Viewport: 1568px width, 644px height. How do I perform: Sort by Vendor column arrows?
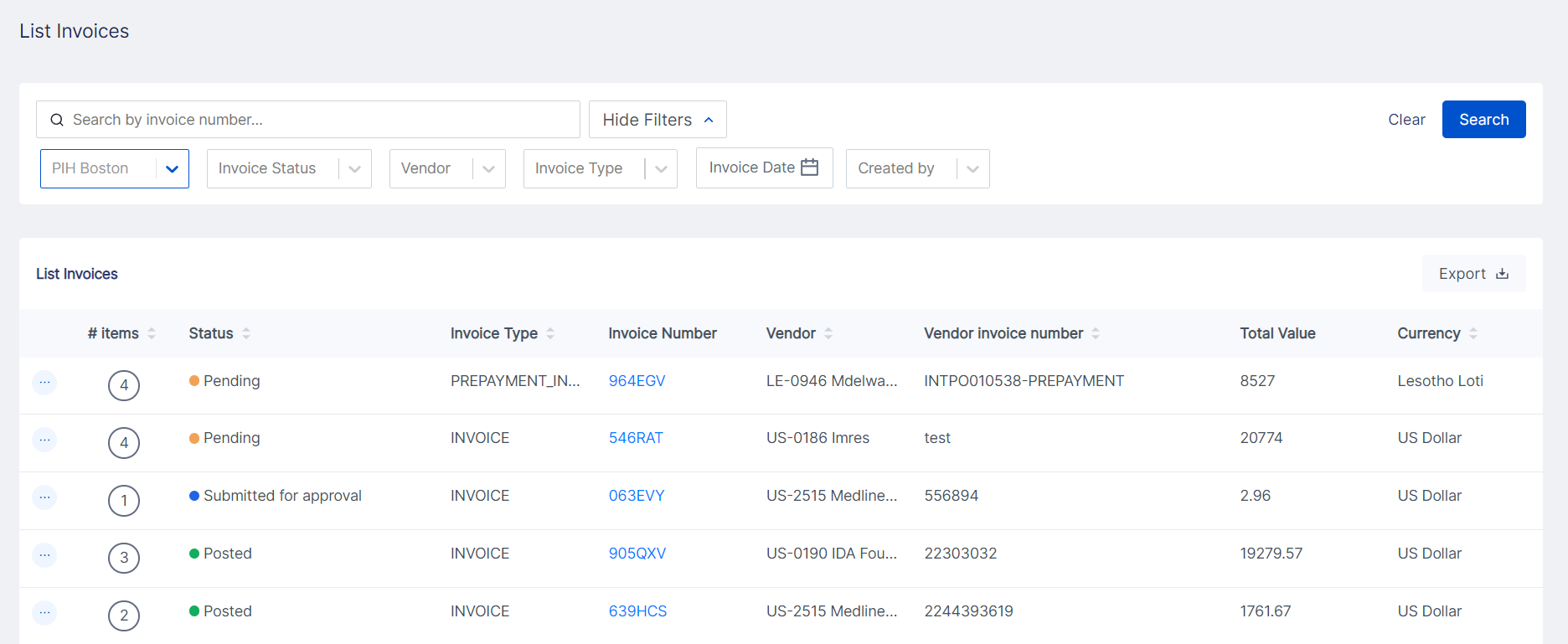[x=828, y=333]
